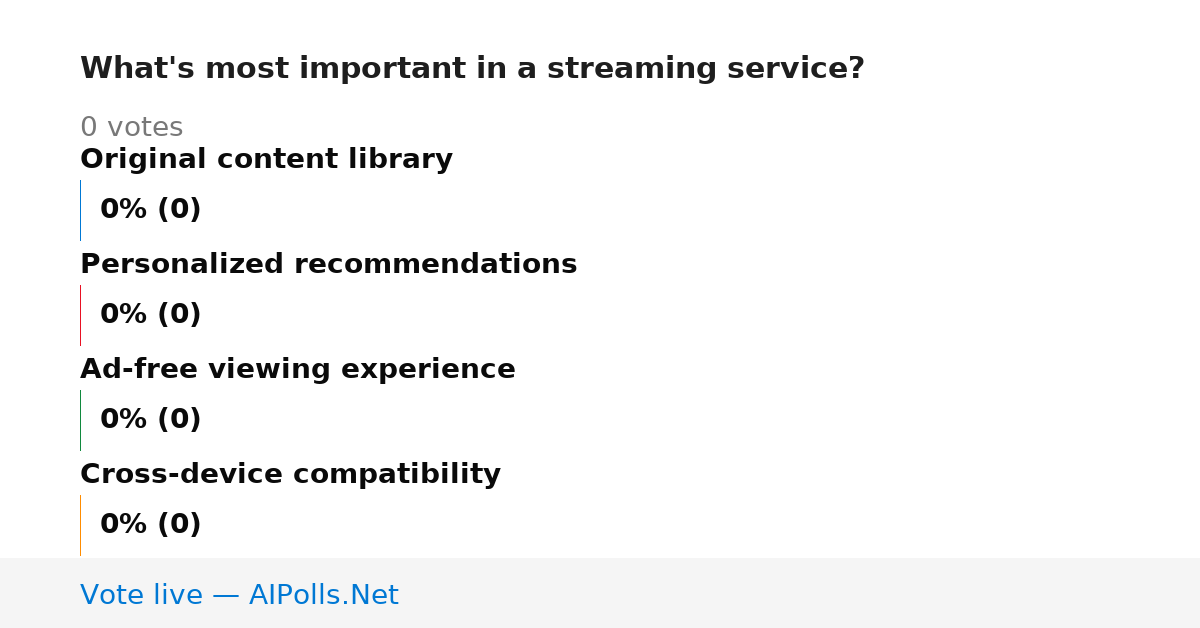Click the orange bar for Cross-device compatibility
The width and height of the screenshot is (1200, 628).
(80, 525)
